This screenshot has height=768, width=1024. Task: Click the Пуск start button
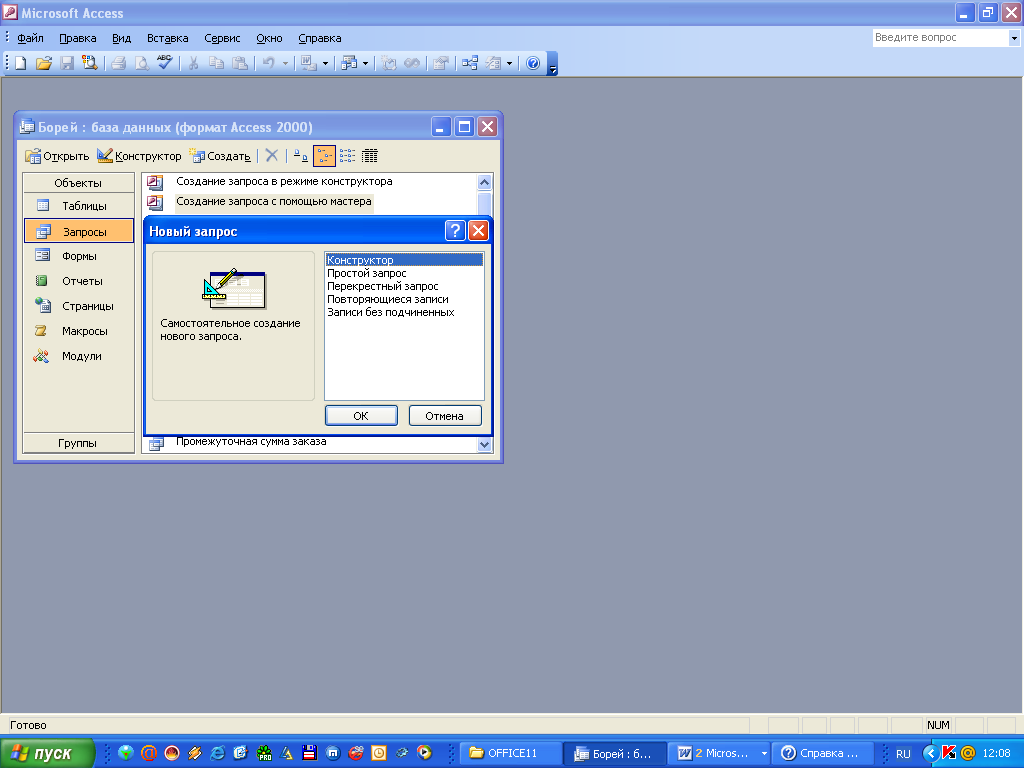(x=47, y=753)
